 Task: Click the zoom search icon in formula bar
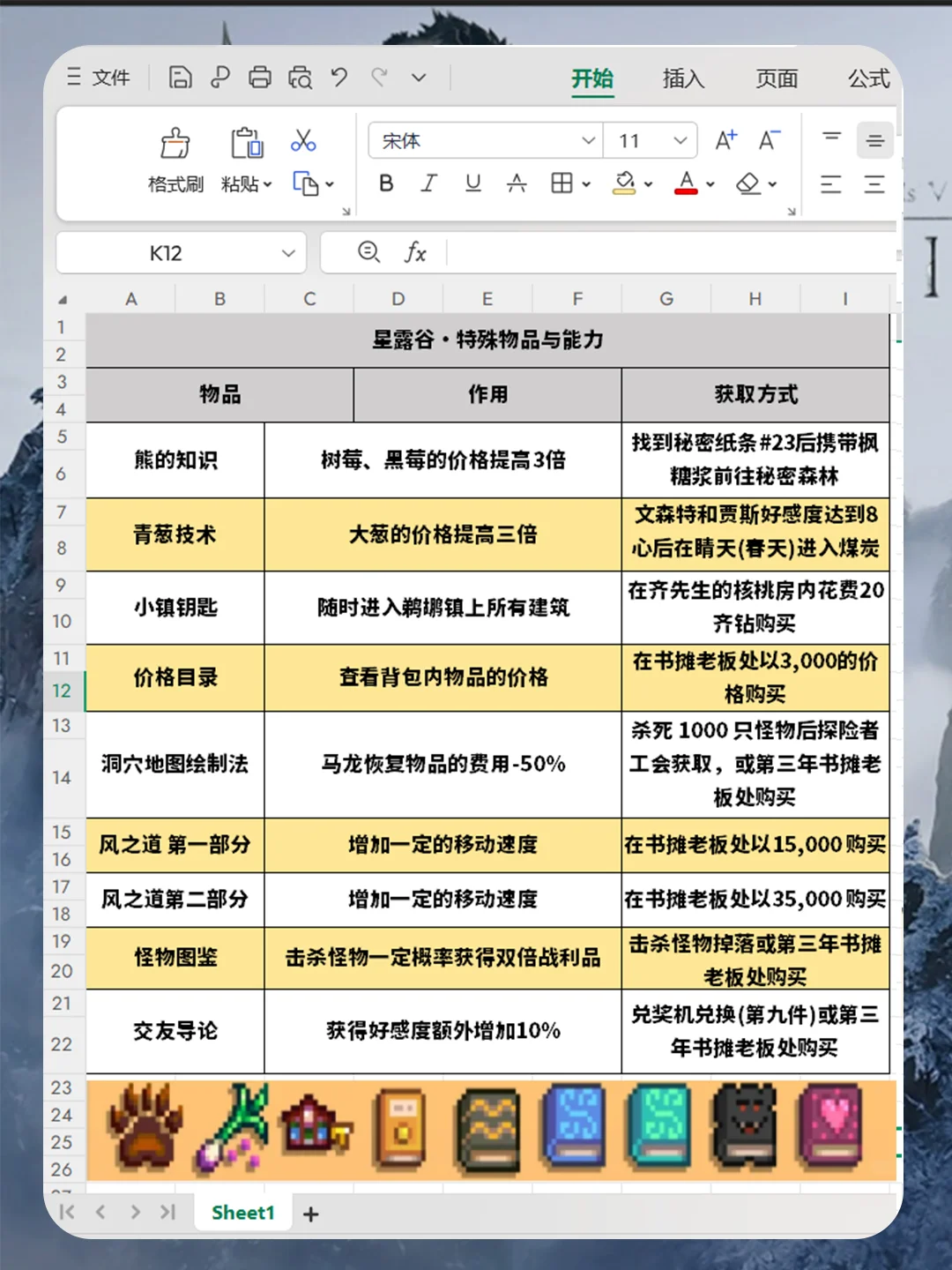[368, 252]
